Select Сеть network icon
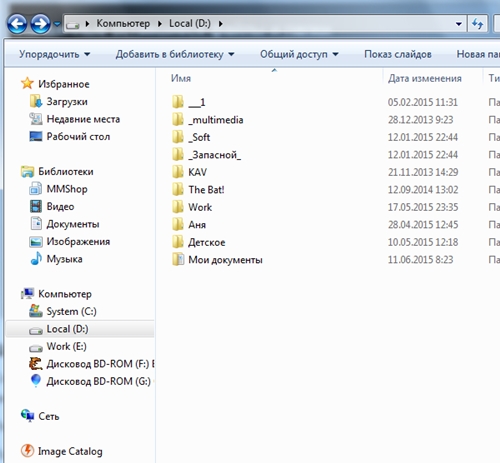 point(27,416)
